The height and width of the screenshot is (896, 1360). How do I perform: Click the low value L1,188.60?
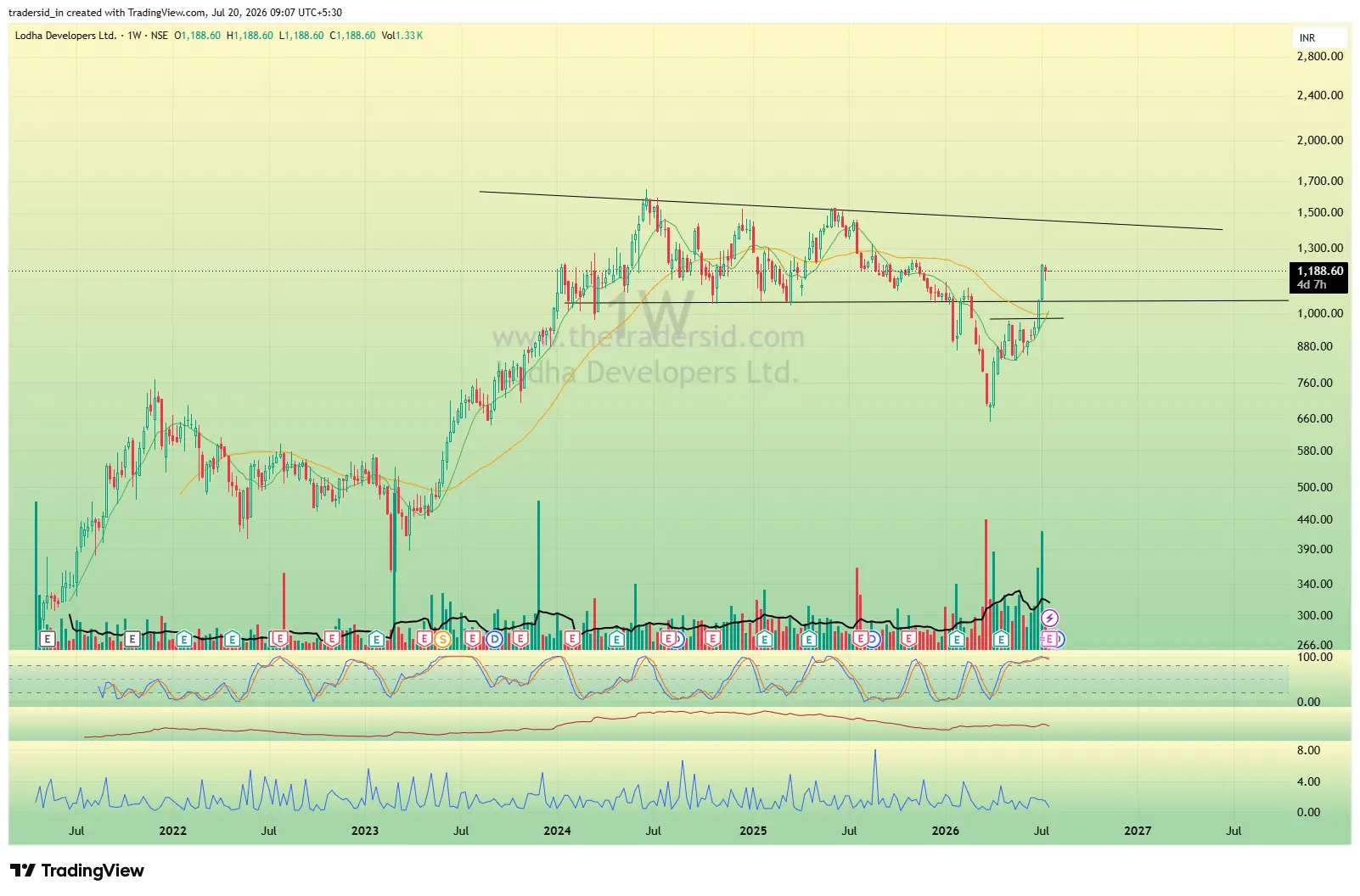click(301, 36)
